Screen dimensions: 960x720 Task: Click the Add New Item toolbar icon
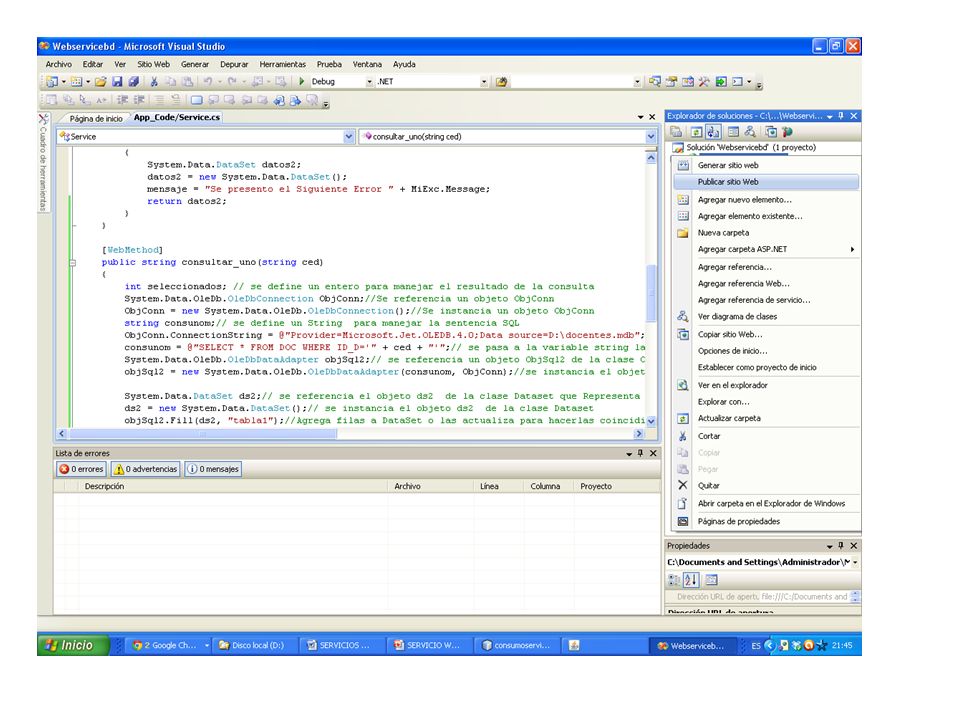77,81
